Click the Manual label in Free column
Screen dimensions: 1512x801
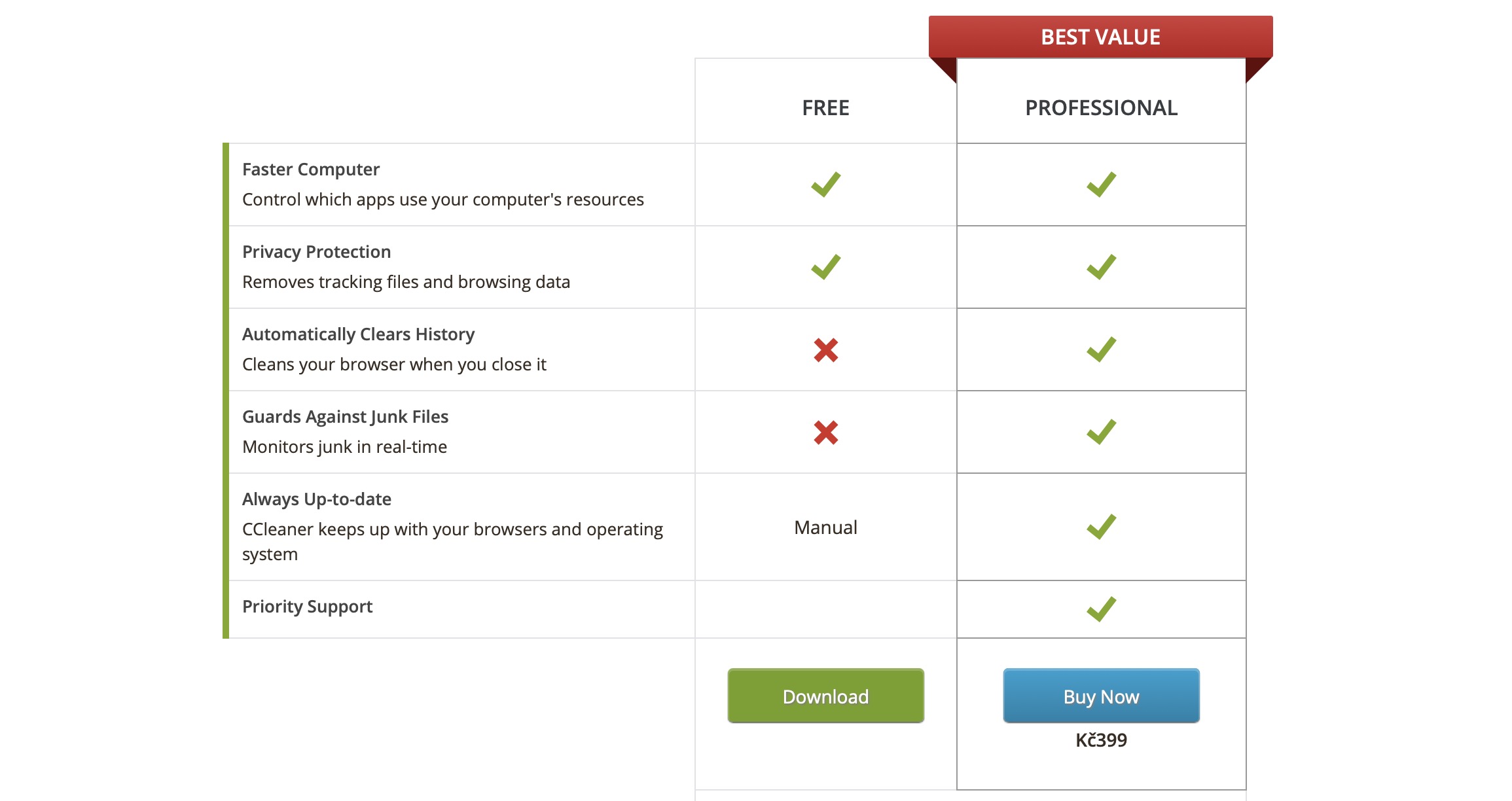coord(825,527)
